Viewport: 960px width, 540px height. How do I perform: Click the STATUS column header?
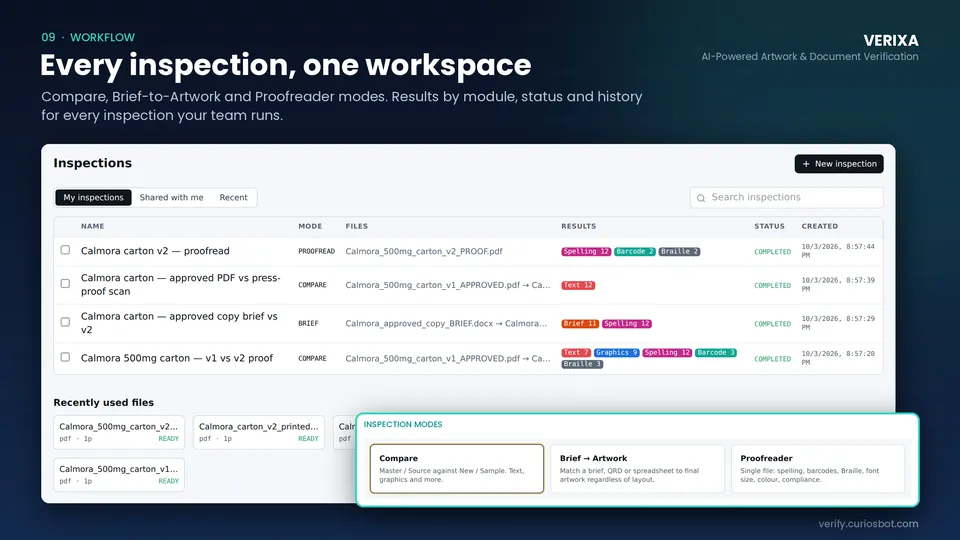[x=769, y=226]
